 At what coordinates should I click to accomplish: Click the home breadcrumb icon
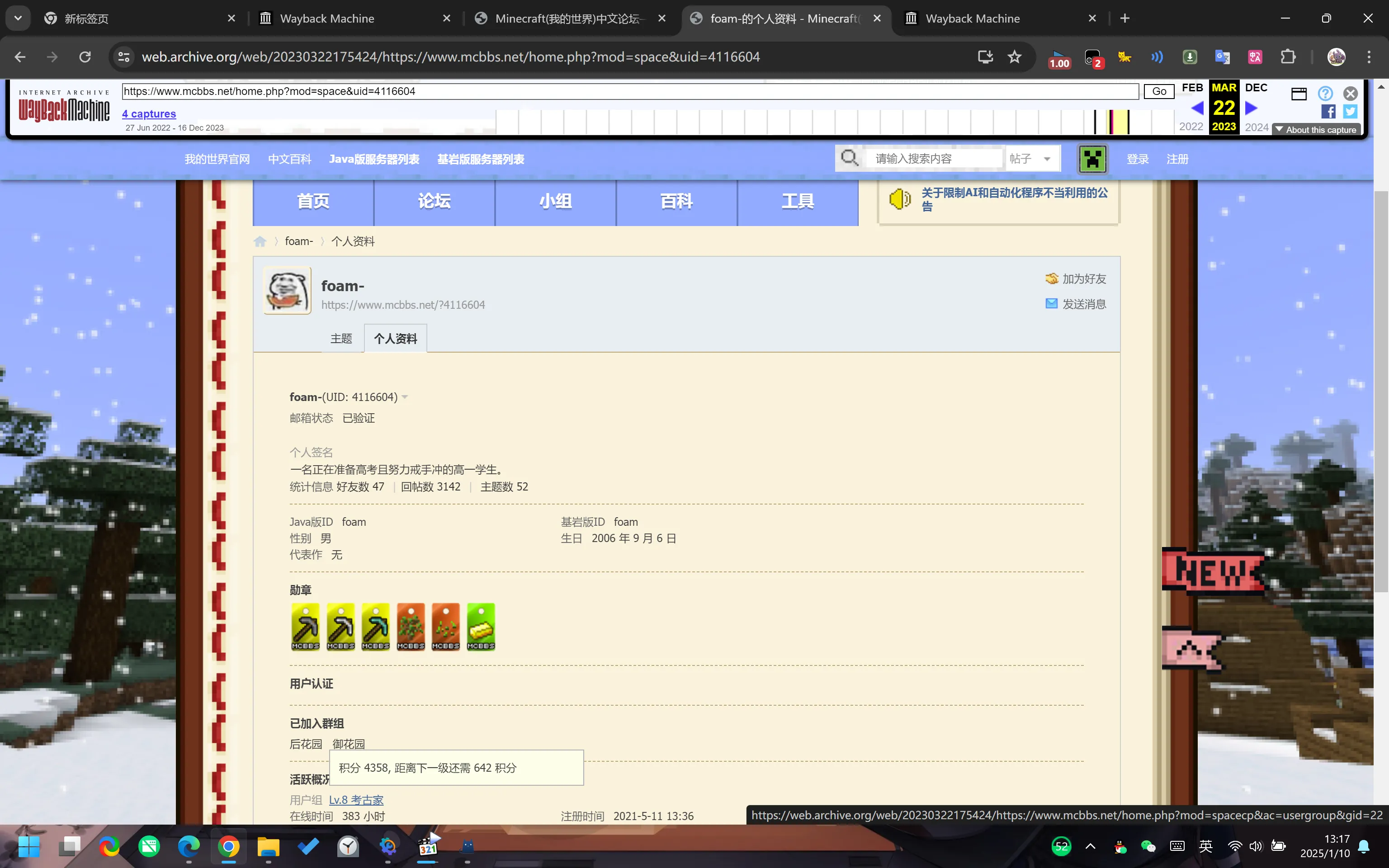pos(260,241)
